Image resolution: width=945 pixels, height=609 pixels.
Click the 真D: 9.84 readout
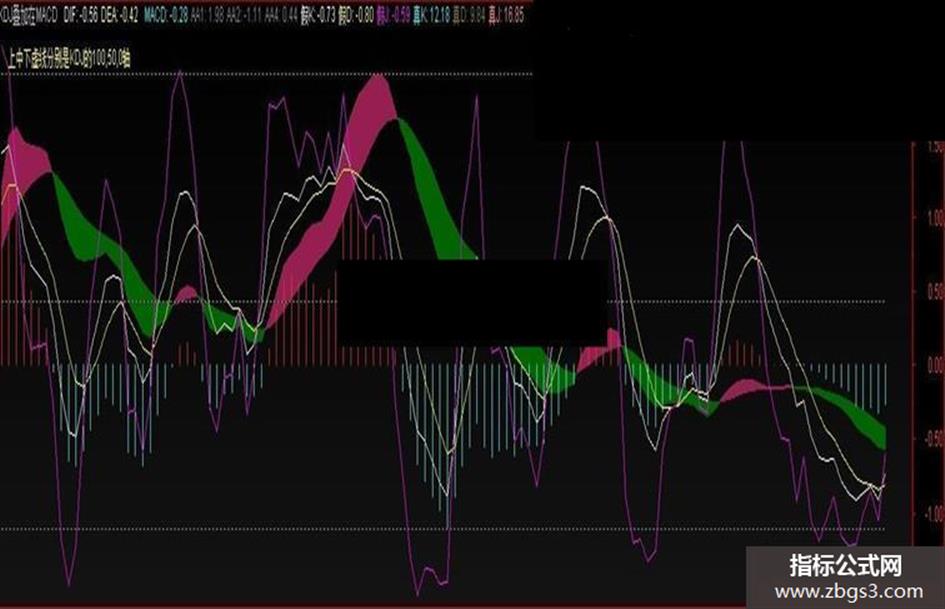point(469,16)
